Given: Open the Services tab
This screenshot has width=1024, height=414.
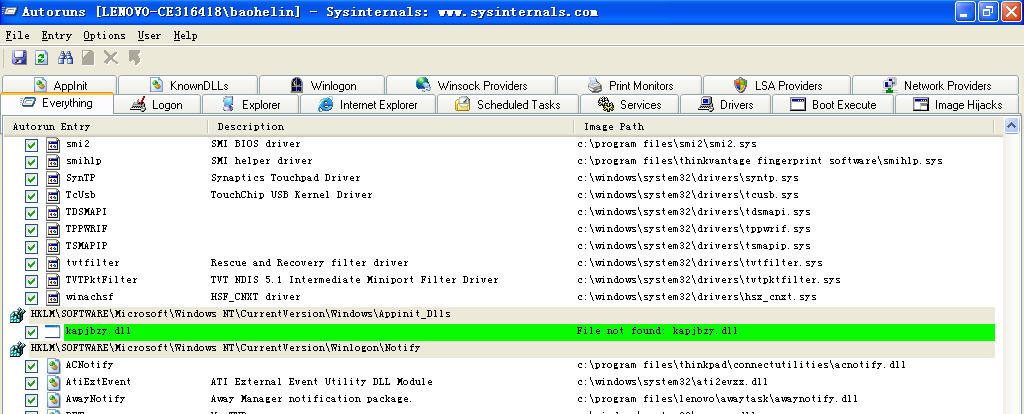Looking at the screenshot, I should 630,104.
